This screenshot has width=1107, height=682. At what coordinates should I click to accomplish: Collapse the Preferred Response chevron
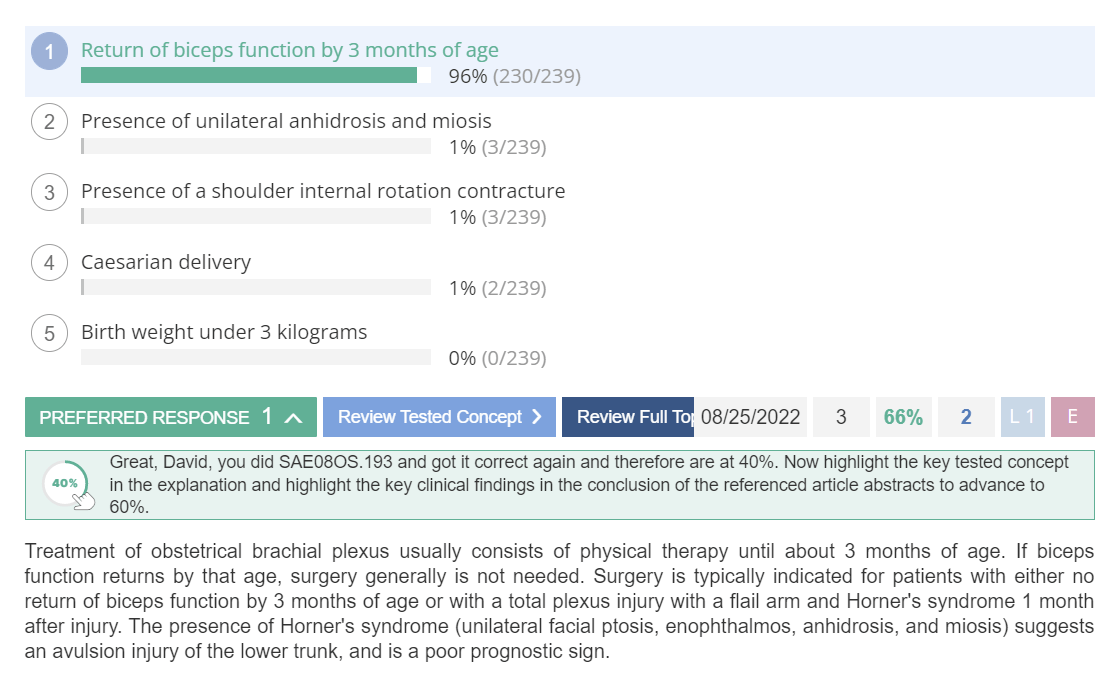point(294,418)
